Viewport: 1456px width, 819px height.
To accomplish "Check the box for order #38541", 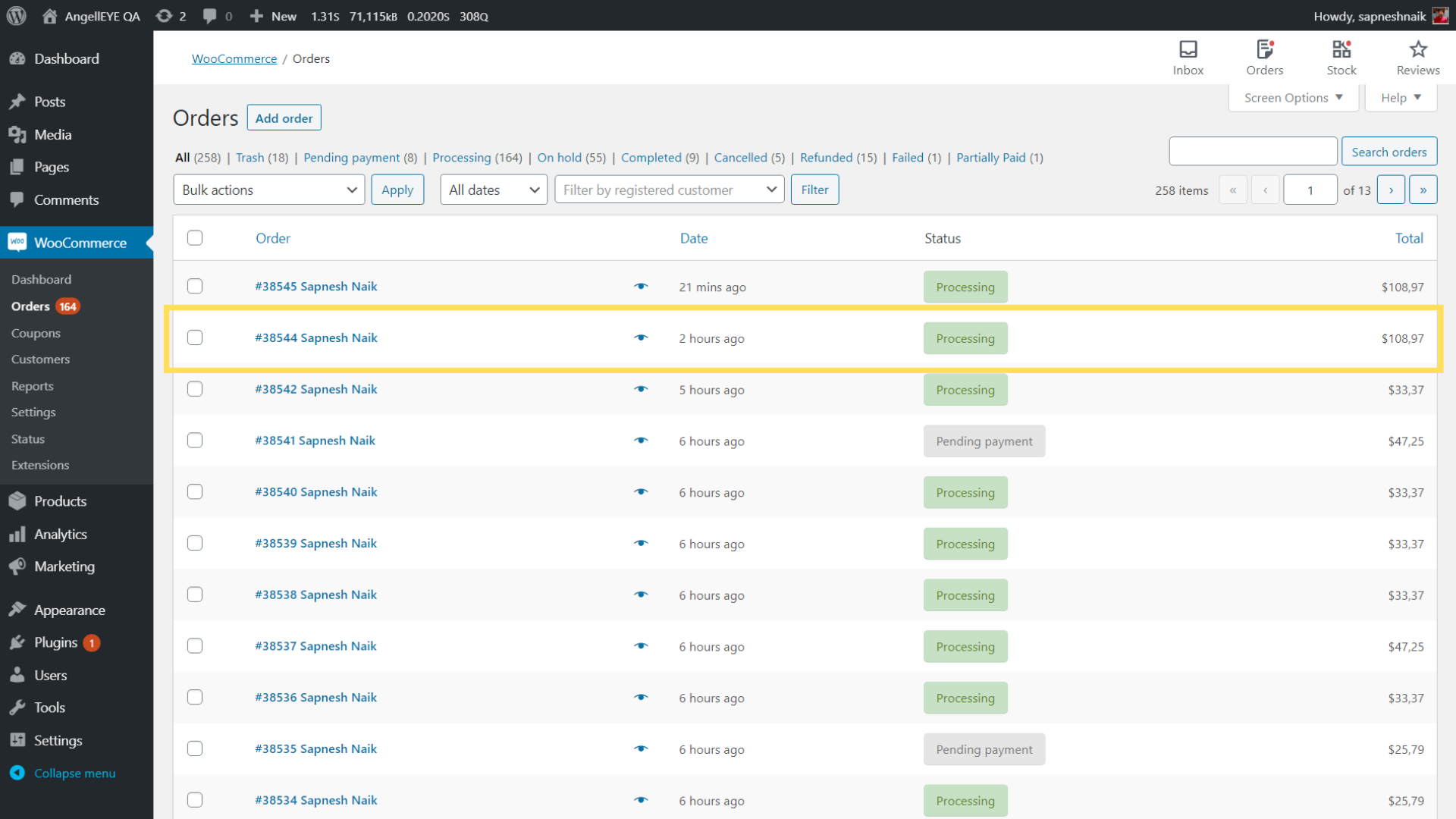I will [195, 441].
